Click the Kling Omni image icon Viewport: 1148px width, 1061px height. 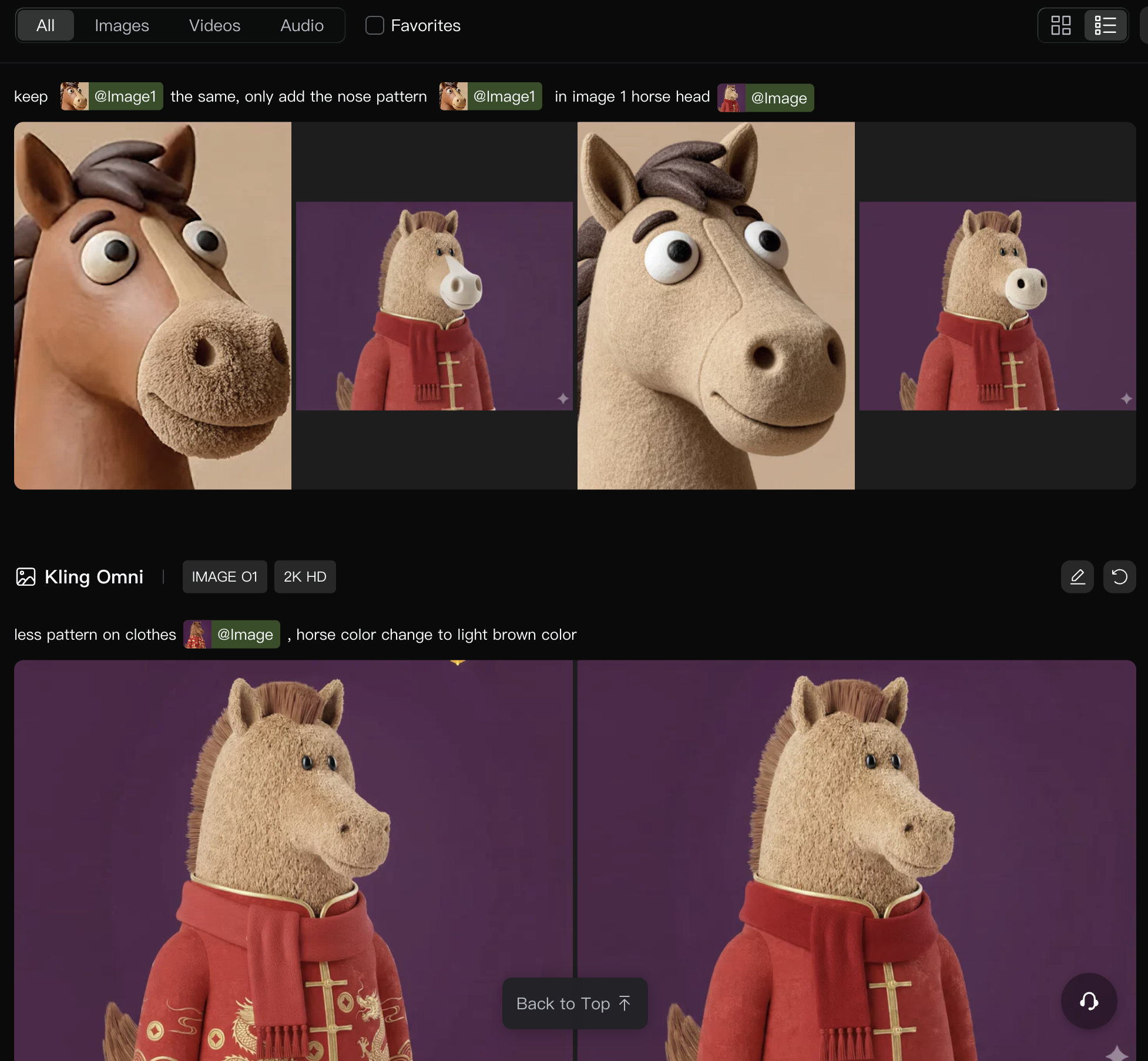tap(26, 577)
